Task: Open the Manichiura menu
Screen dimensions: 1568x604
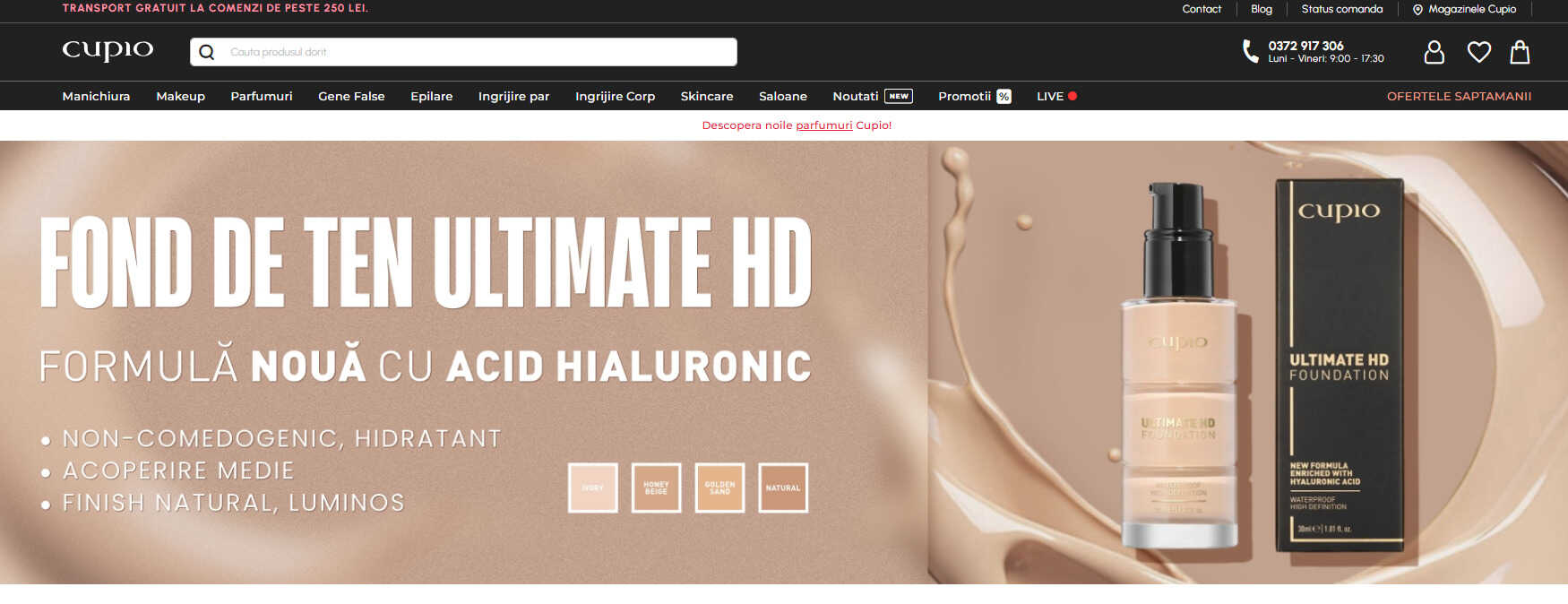Action: 96,97
